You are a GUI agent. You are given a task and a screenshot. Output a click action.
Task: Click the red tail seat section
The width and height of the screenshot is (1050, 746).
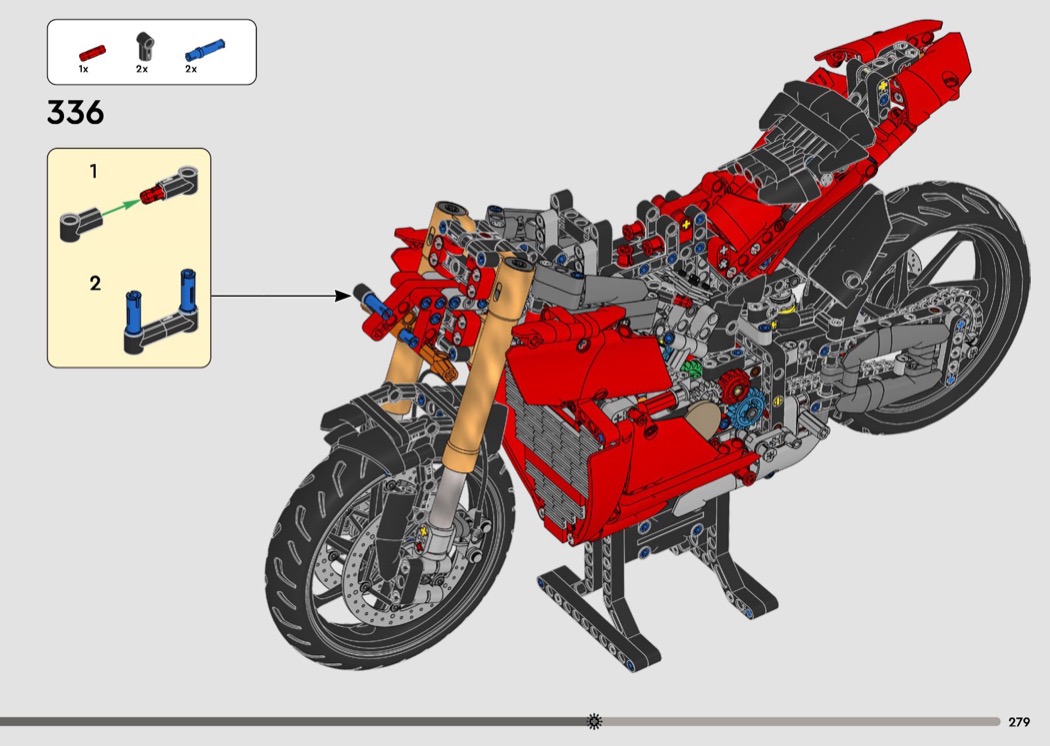coord(900,70)
